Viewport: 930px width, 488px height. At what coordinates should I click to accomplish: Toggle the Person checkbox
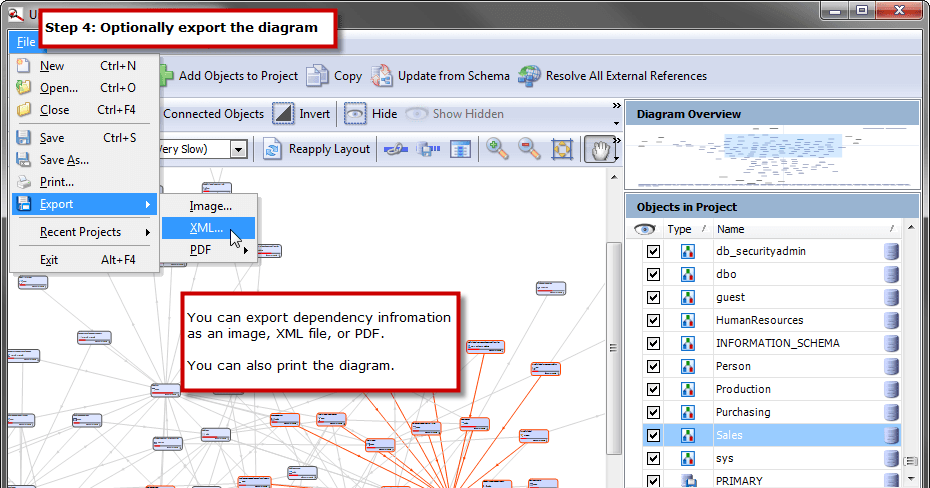point(653,366)
